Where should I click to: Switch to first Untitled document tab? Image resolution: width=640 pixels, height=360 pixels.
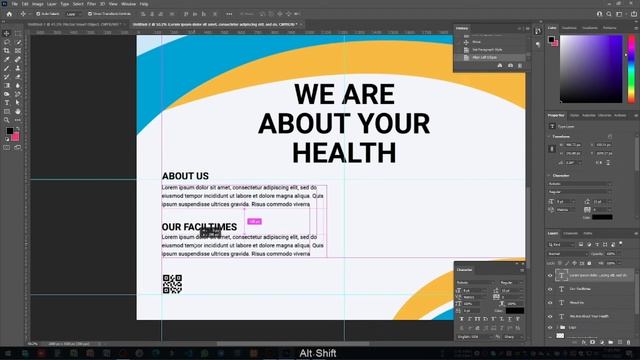click(75, 24)
